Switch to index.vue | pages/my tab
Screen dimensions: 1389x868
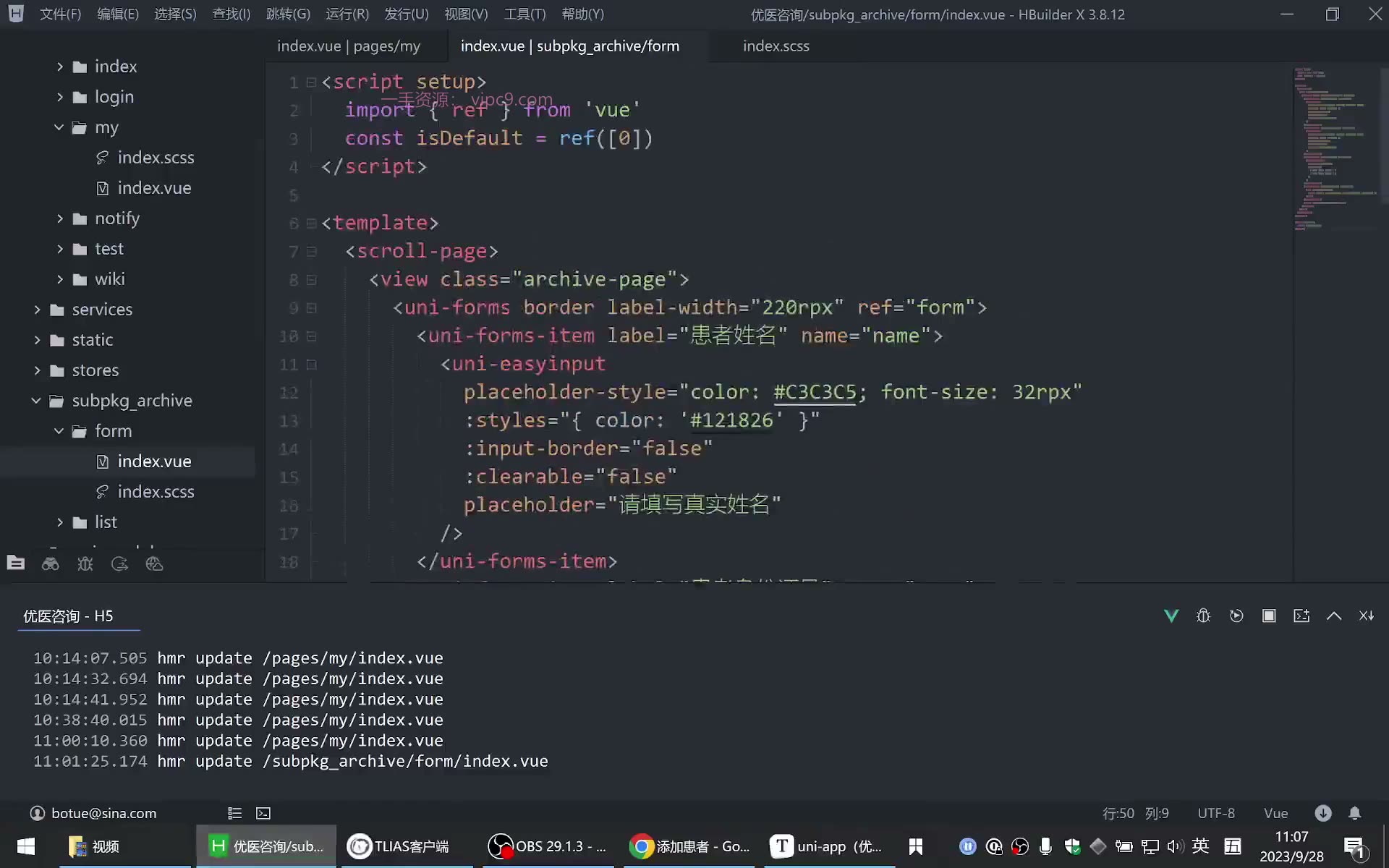click(349, 46)
